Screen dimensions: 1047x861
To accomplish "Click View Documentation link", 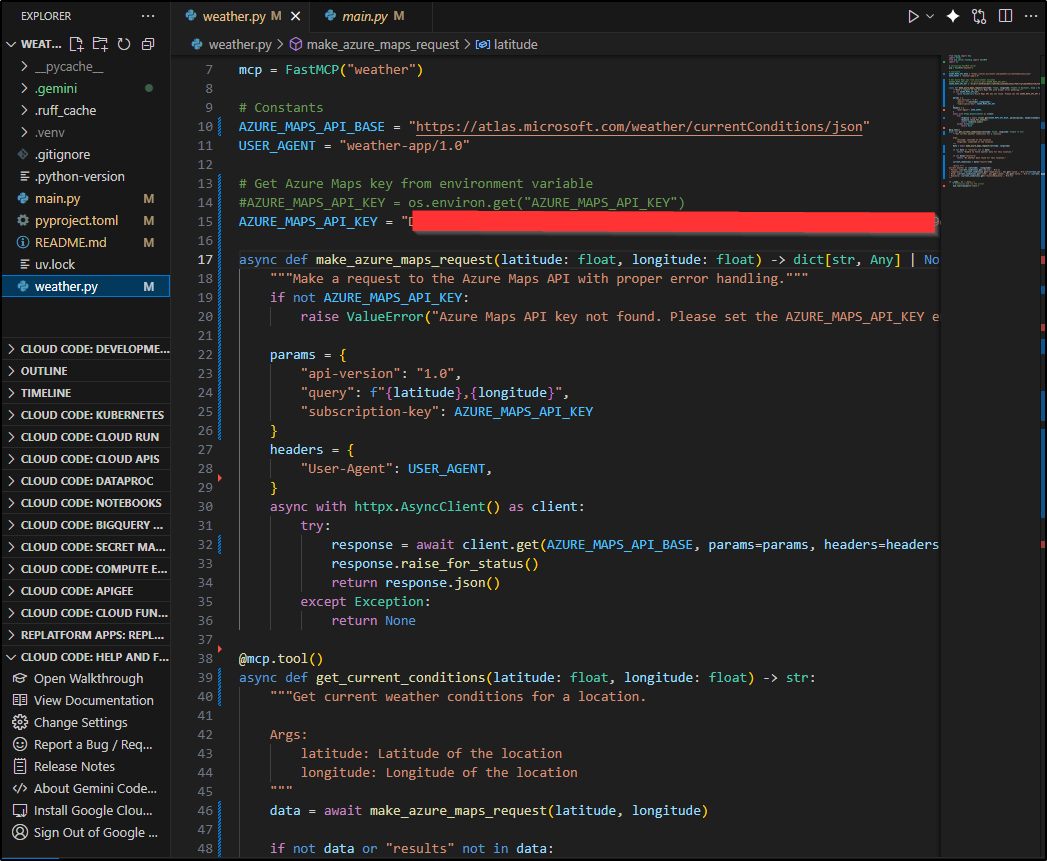I will 93,701.
